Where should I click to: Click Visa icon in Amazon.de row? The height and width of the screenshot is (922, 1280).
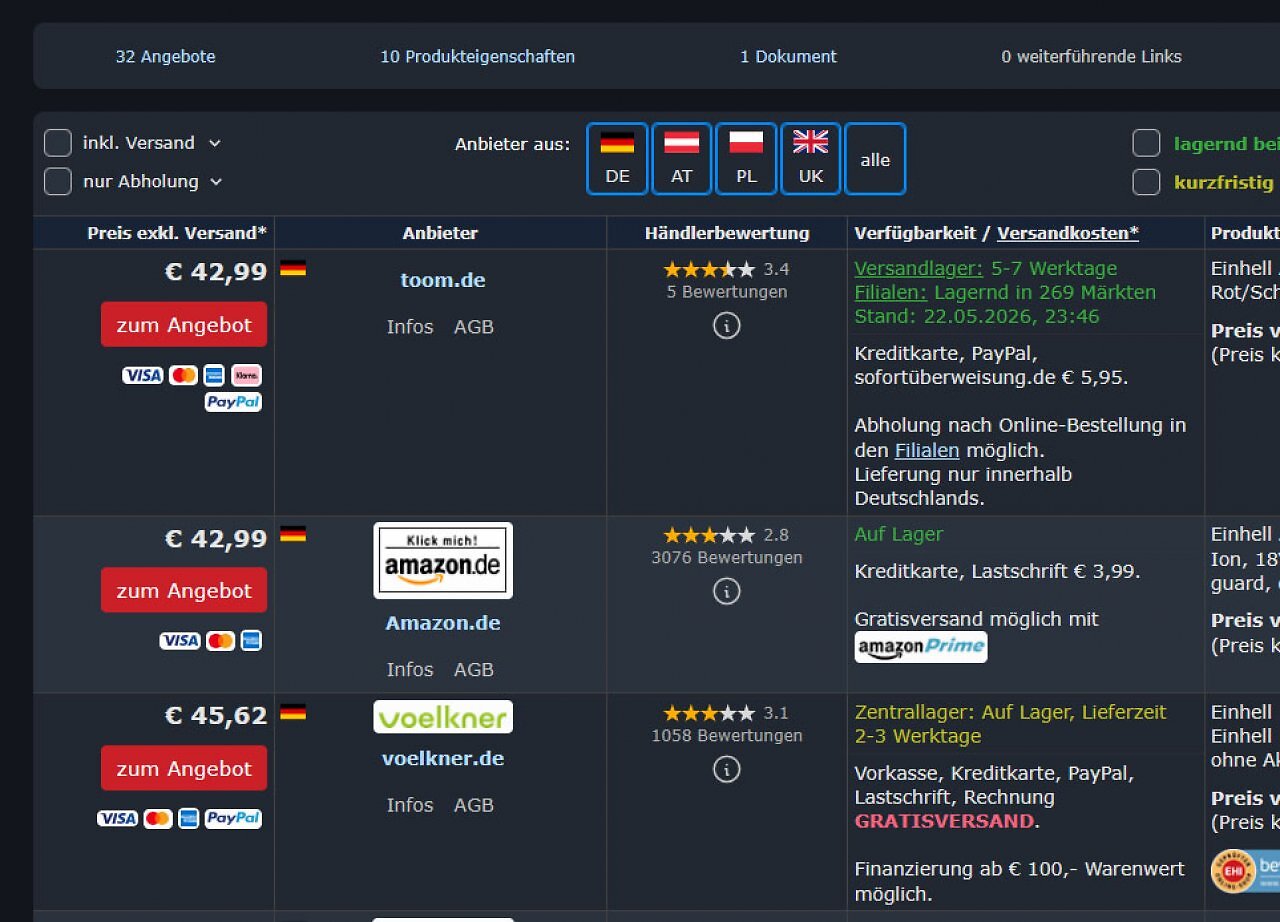(180, 640)
